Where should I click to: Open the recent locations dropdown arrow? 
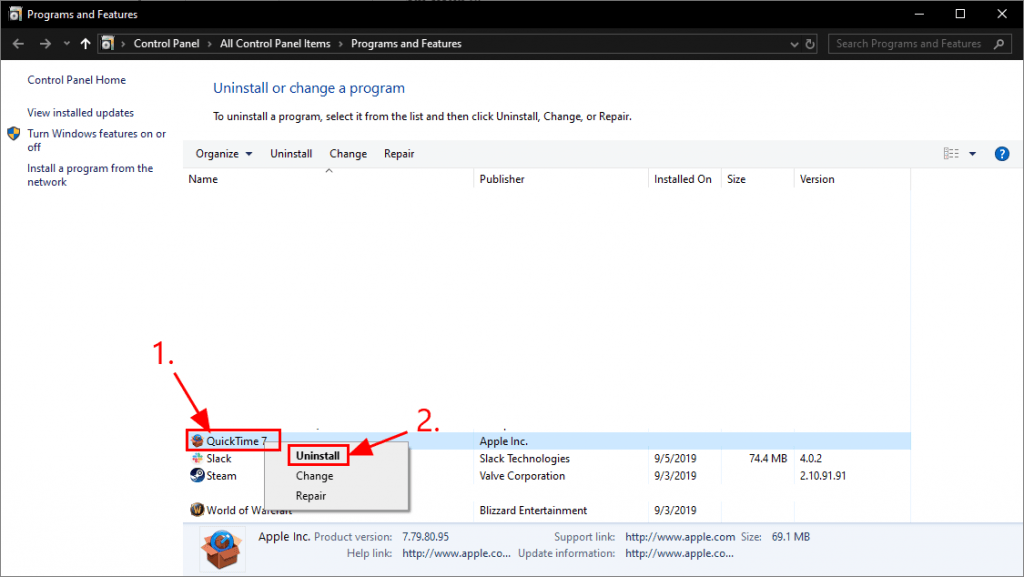click(67, 44)
